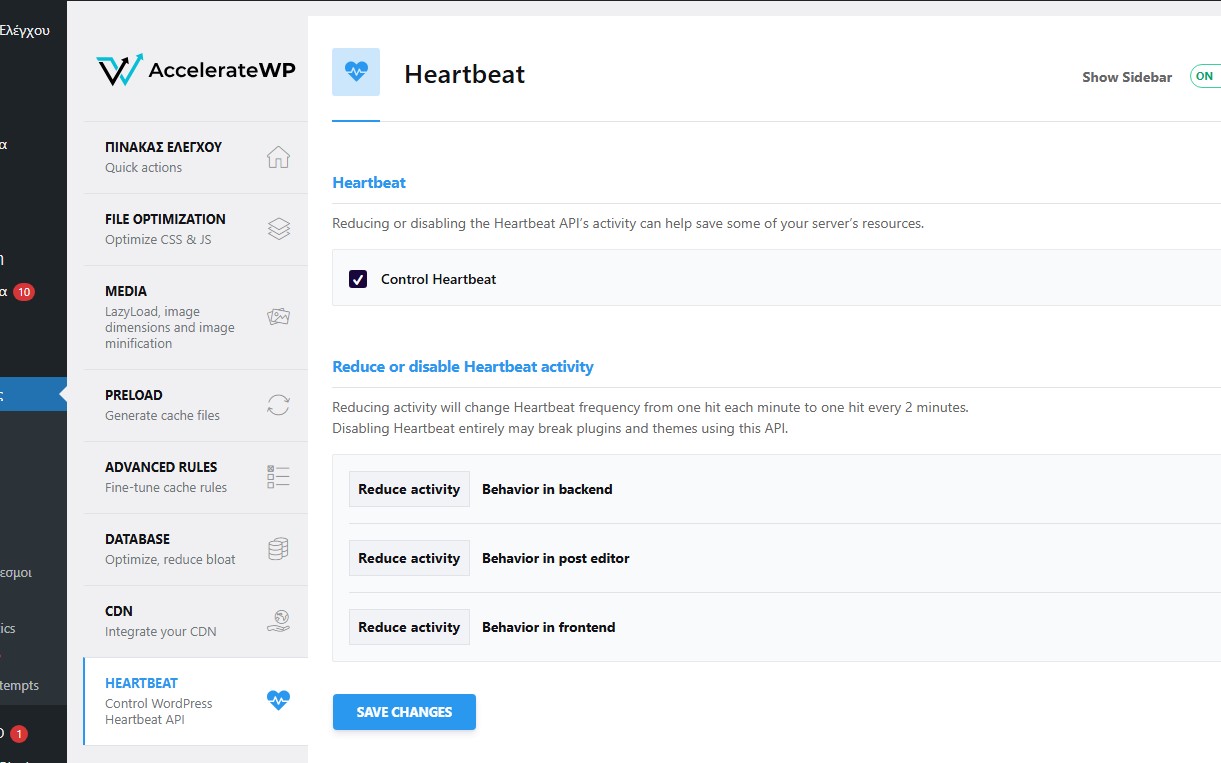Click the home icon beside ΠΙΝΑΚΑΣ ΕΛΕΓΧΟΥ
The height and width of the screenshot is (763, 1221).
[x=278, y=157]
